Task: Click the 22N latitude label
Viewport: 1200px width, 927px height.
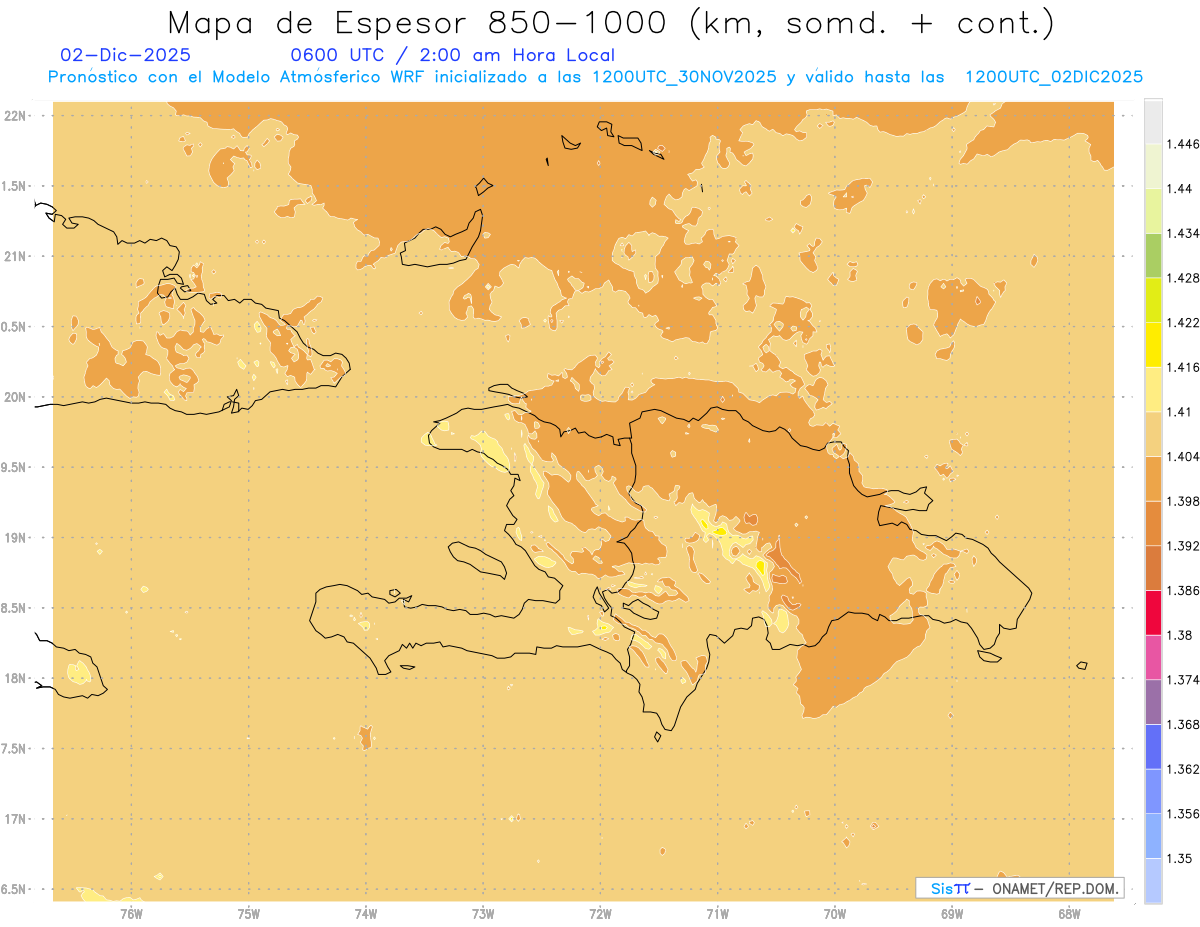Action: (x=15, y=116)
